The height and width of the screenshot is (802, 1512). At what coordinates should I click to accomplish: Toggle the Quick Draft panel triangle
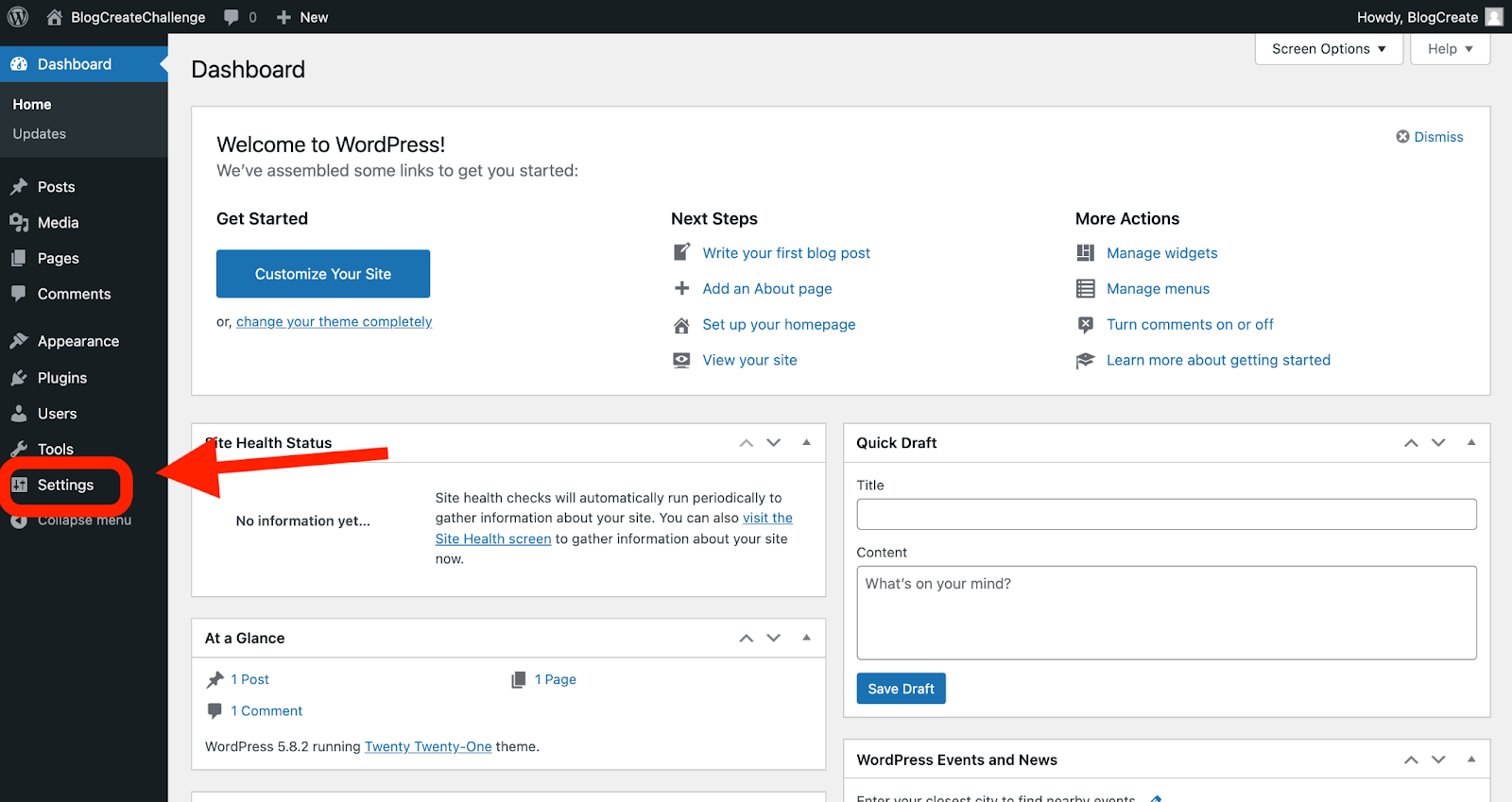point(1471,442)
